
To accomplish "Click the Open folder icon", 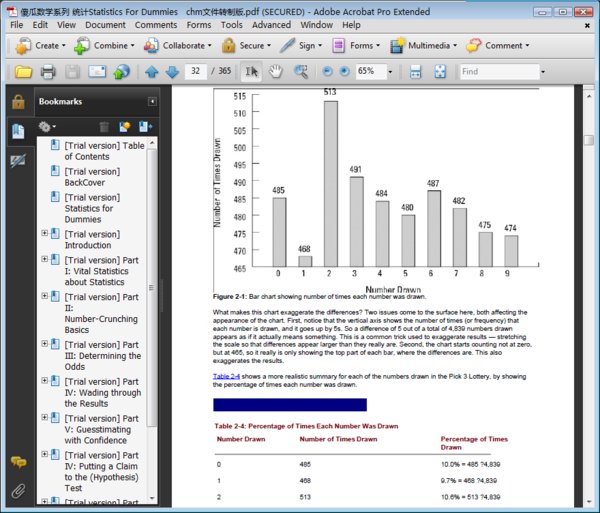I will coord(23,72).
